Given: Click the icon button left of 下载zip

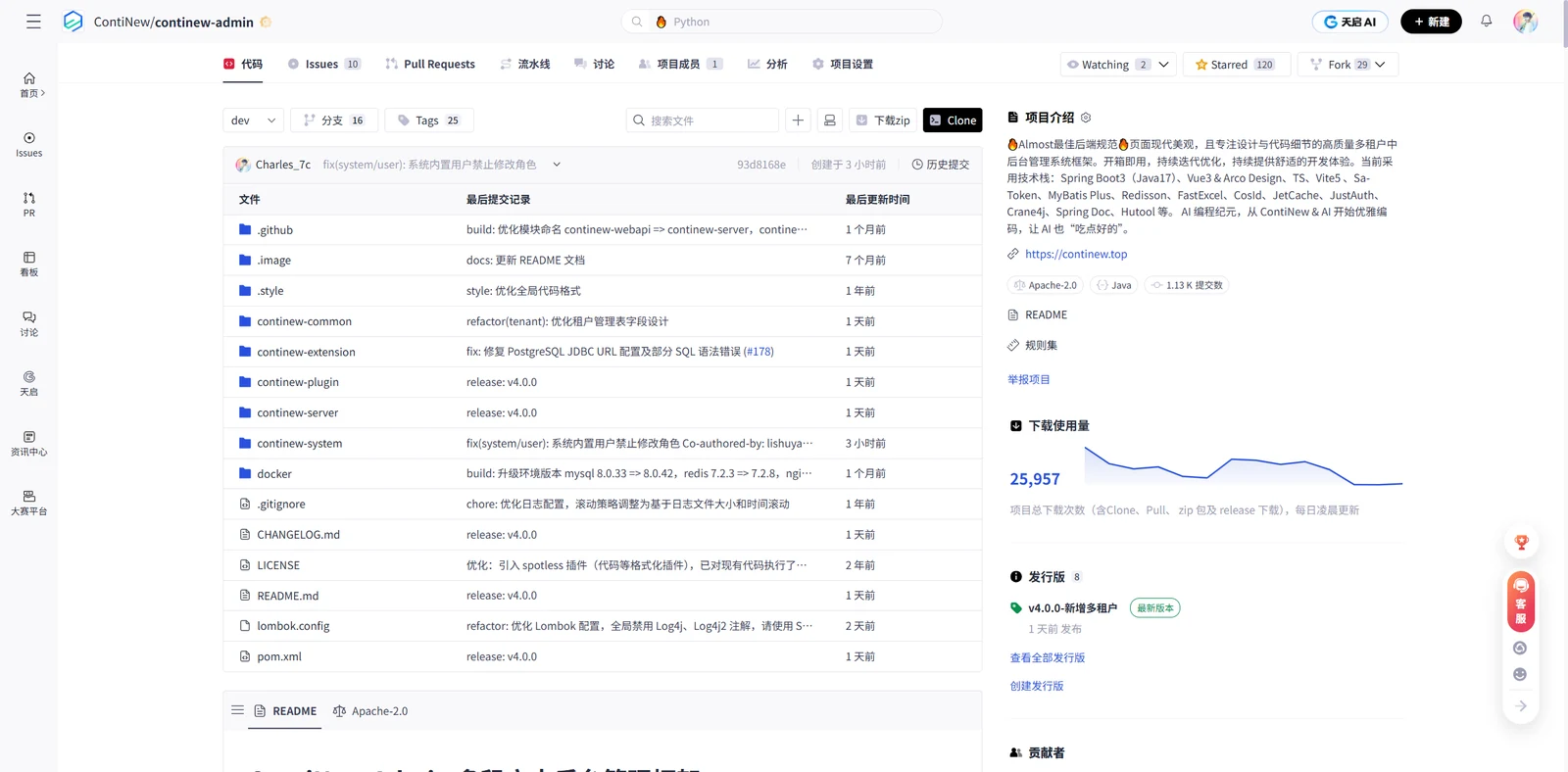Looking at the screenshot, I should [830, 121].
